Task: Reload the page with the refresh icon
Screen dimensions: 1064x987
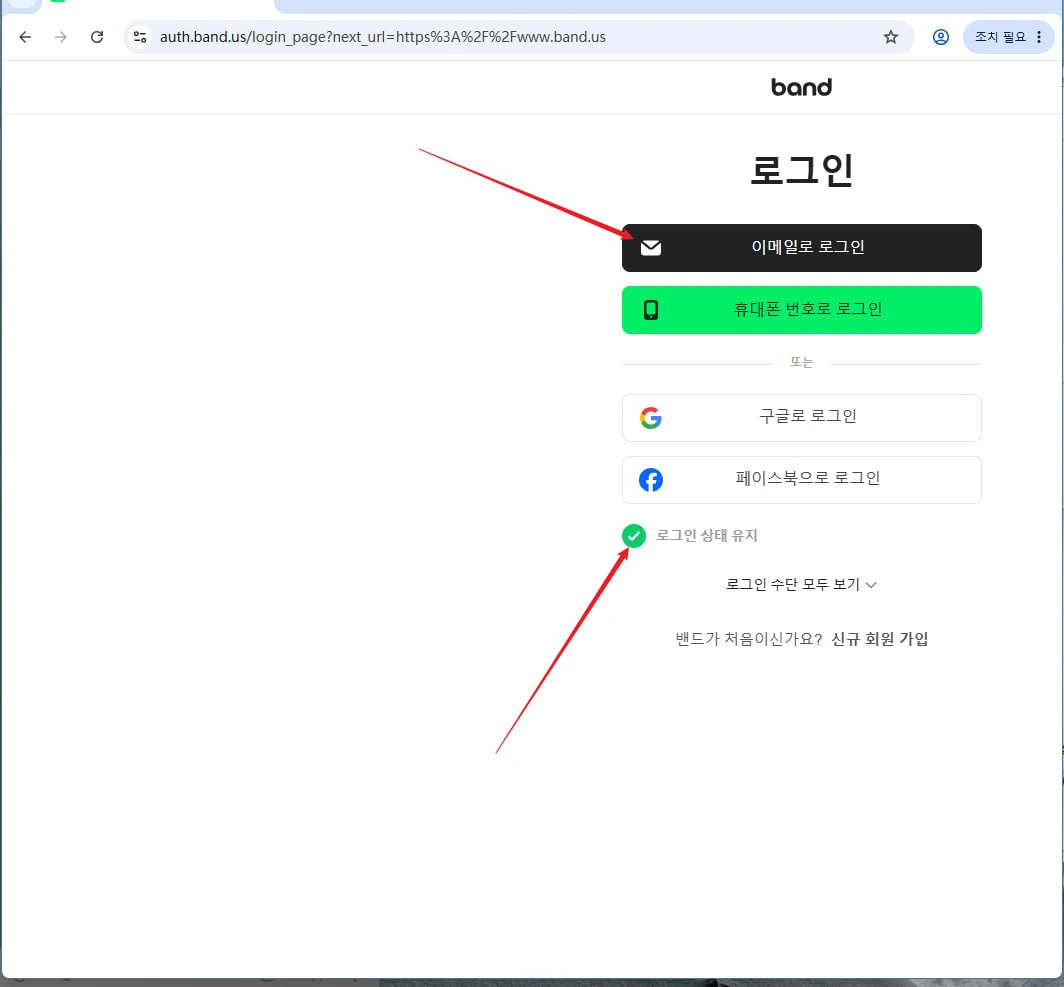Action: tap(97, 37)
